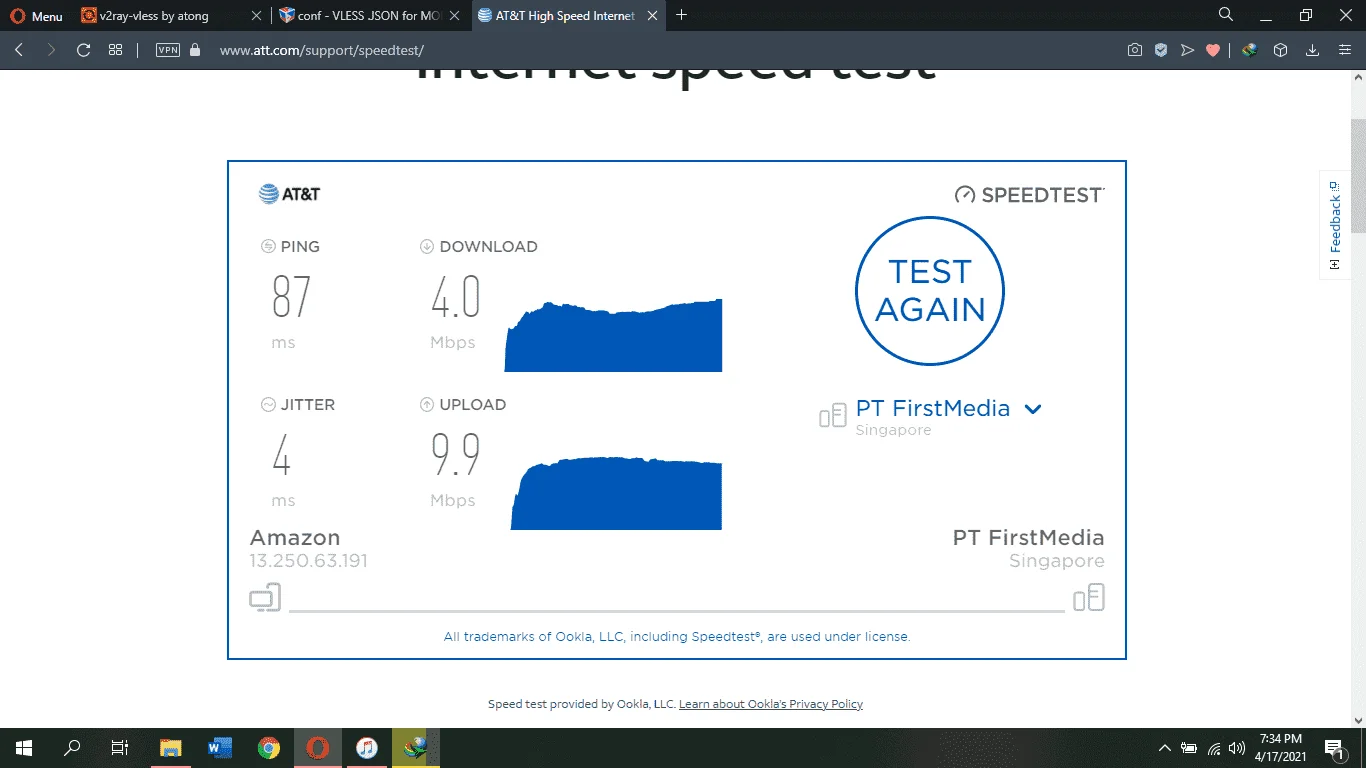Go back to previous page
The width and height of the screenshot is (1366, 768).
19,50
